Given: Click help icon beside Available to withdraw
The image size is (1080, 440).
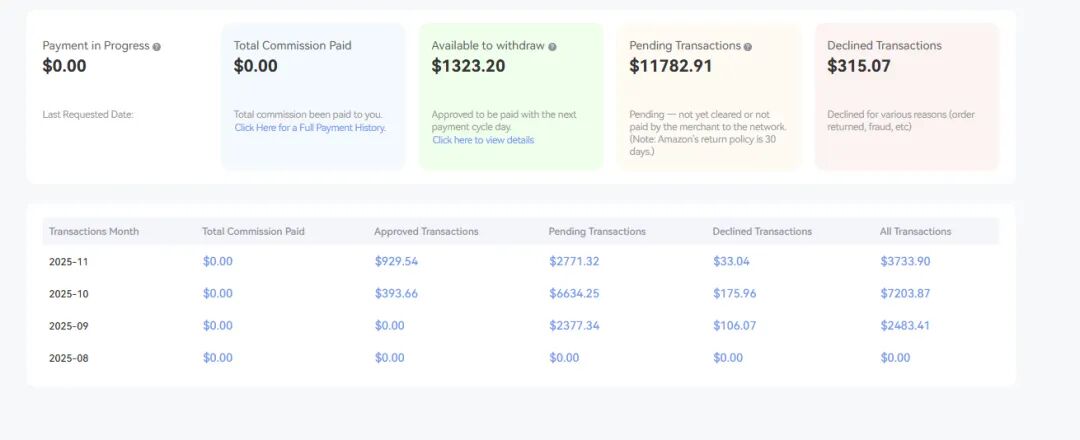Looking at the screenshot, I should point(553,47).
